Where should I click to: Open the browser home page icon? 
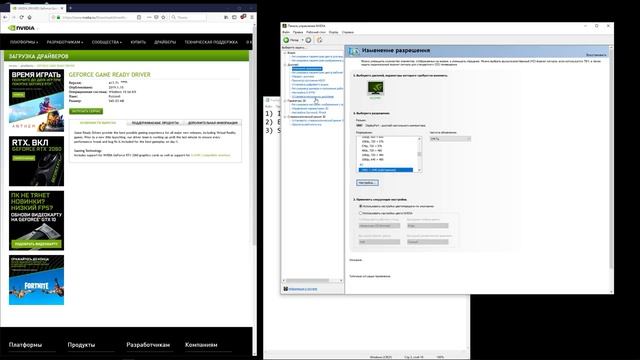[x=29, y=18]
